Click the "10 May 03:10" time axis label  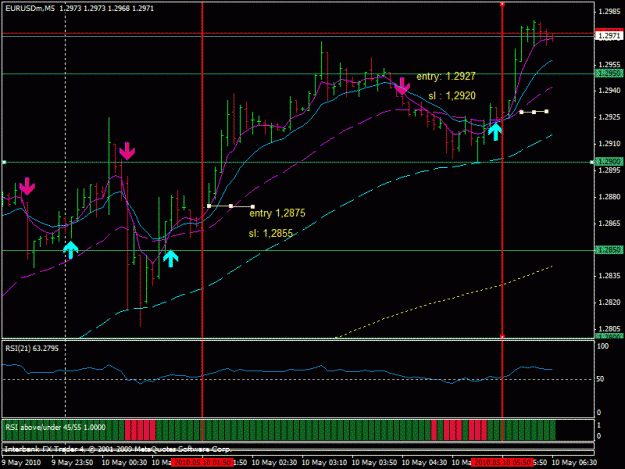click(x=324, y=463)
